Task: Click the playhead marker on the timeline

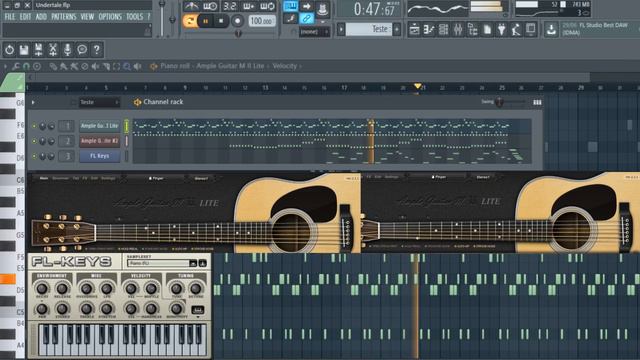Action: (x=417, y=86)
